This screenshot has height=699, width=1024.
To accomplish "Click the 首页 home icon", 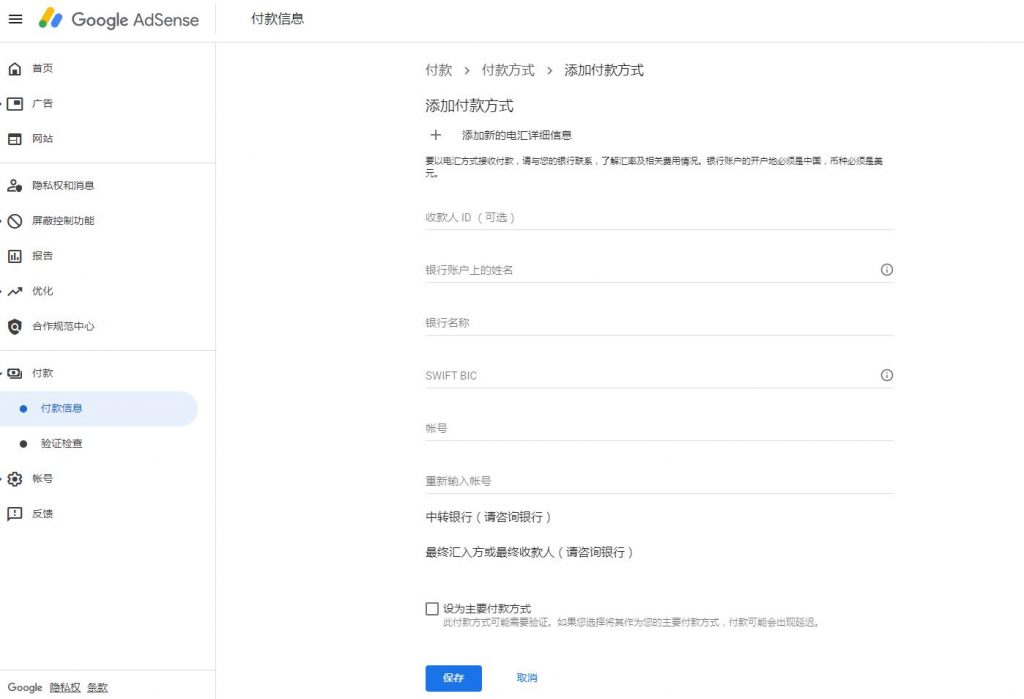I will [x=14, y=69].
